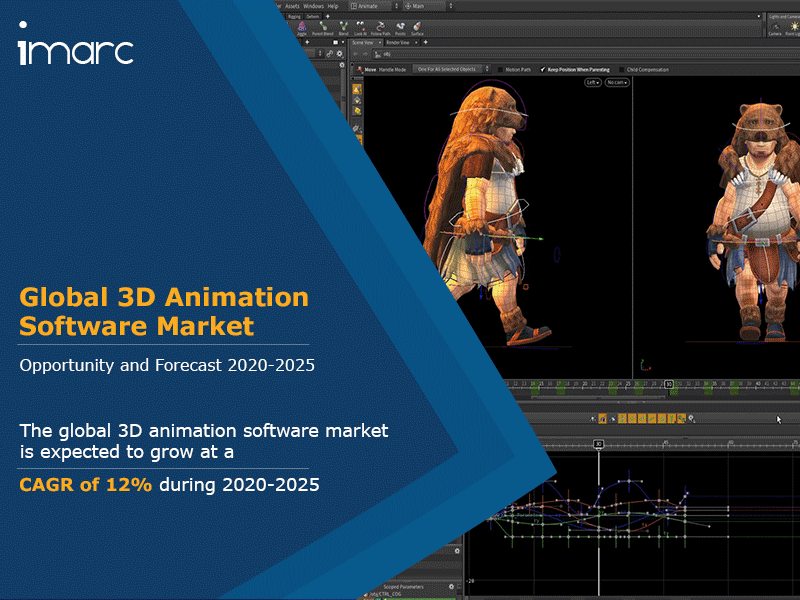Expand the One For All Selected Objects dropdown
The image size is (800, 600).
(450, 70)
